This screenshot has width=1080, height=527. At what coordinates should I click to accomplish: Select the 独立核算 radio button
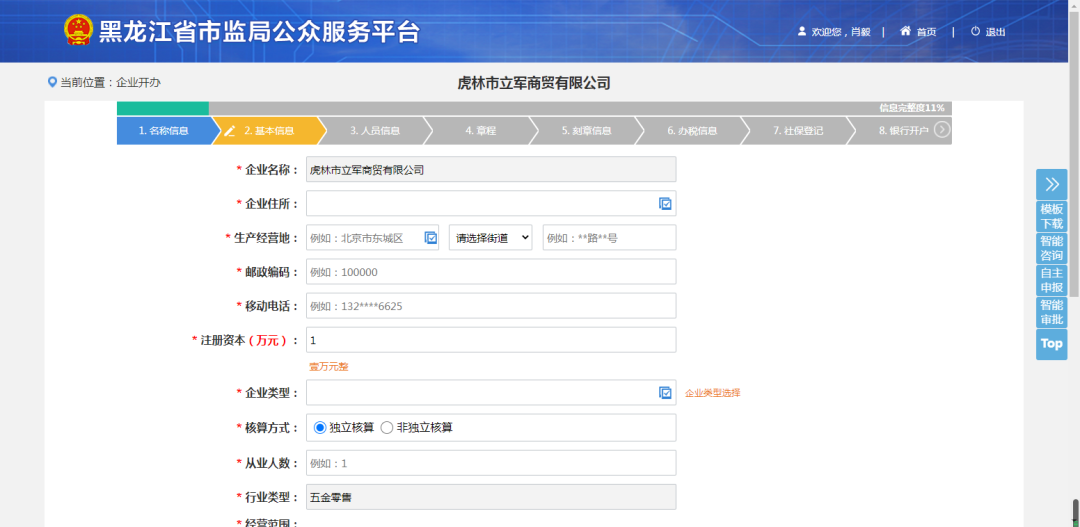pos(320,428)
